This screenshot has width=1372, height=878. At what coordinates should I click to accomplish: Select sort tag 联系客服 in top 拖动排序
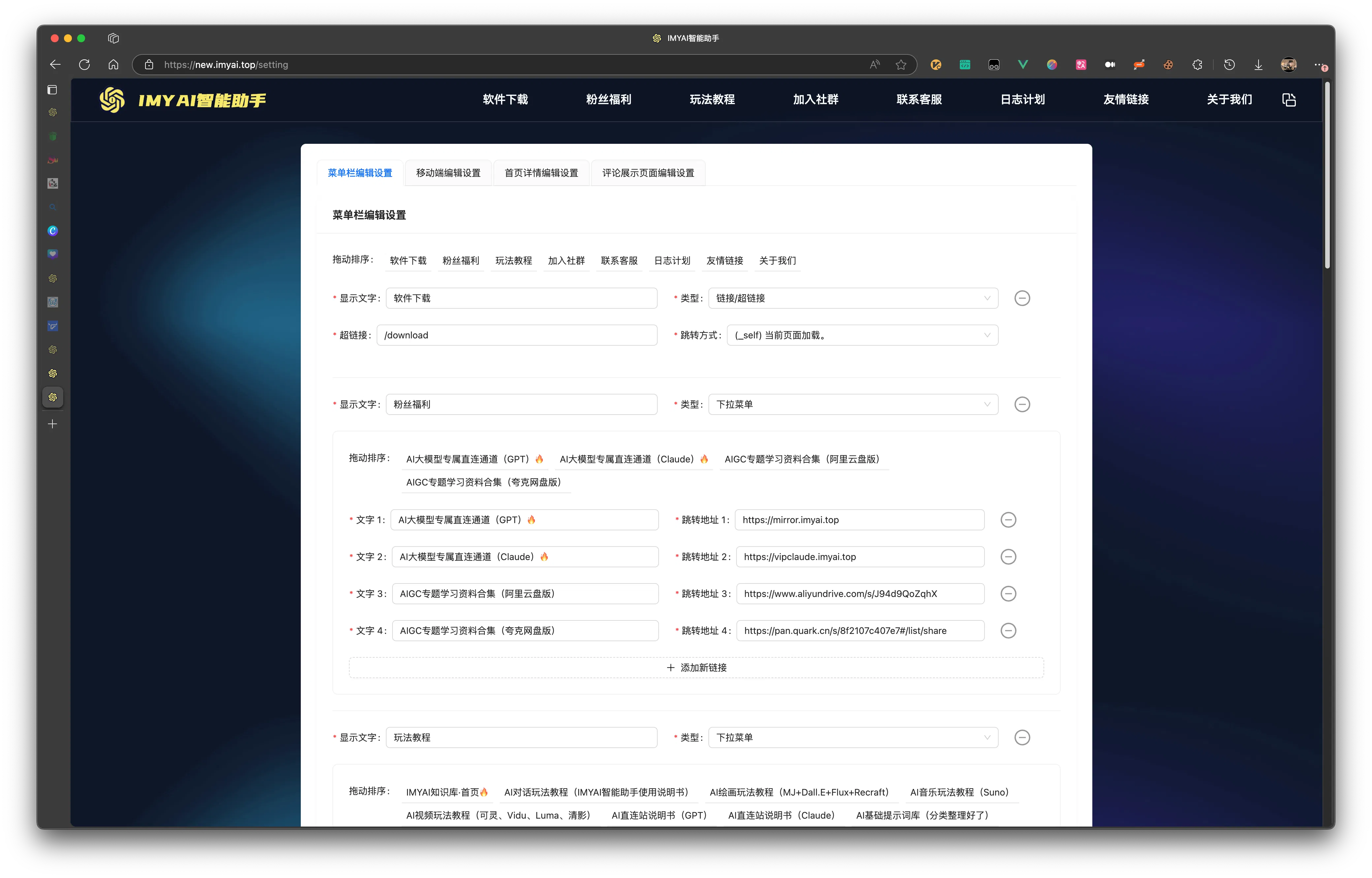619,261
